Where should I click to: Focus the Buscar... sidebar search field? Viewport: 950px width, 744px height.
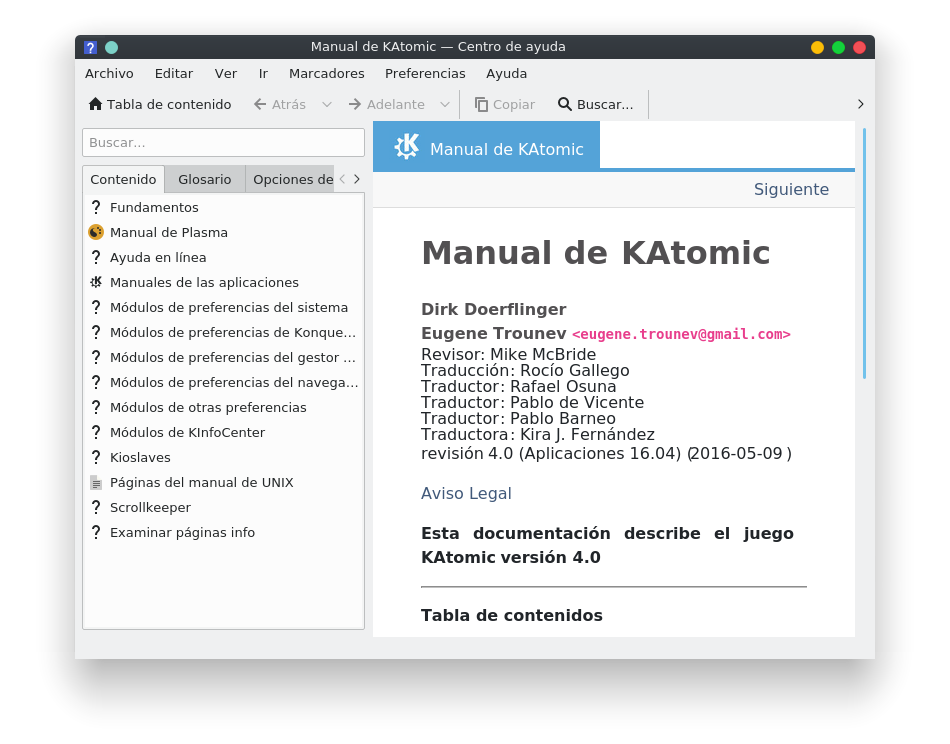coord(224,142)
